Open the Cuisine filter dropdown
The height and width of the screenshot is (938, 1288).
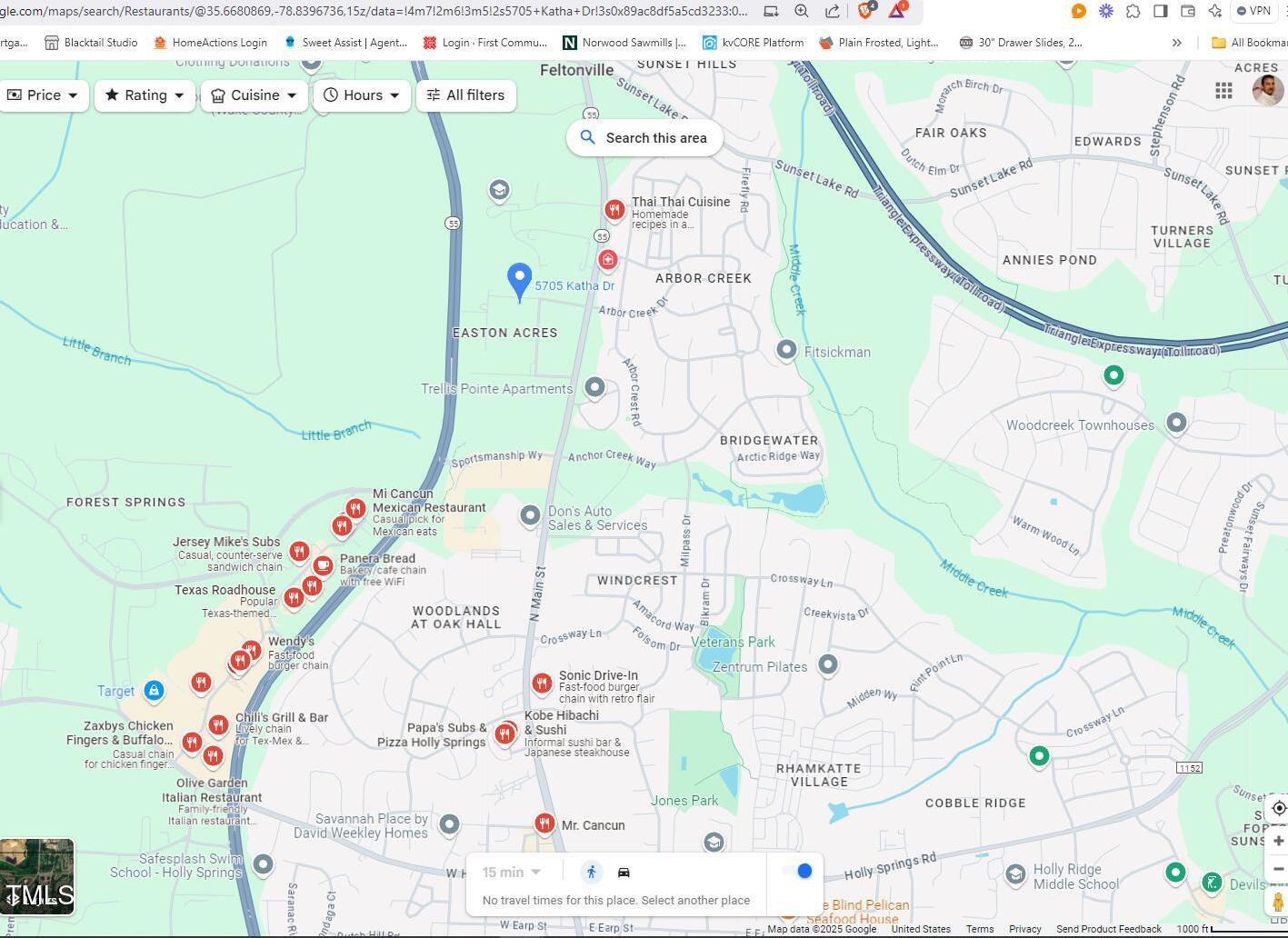pos(255,95)
